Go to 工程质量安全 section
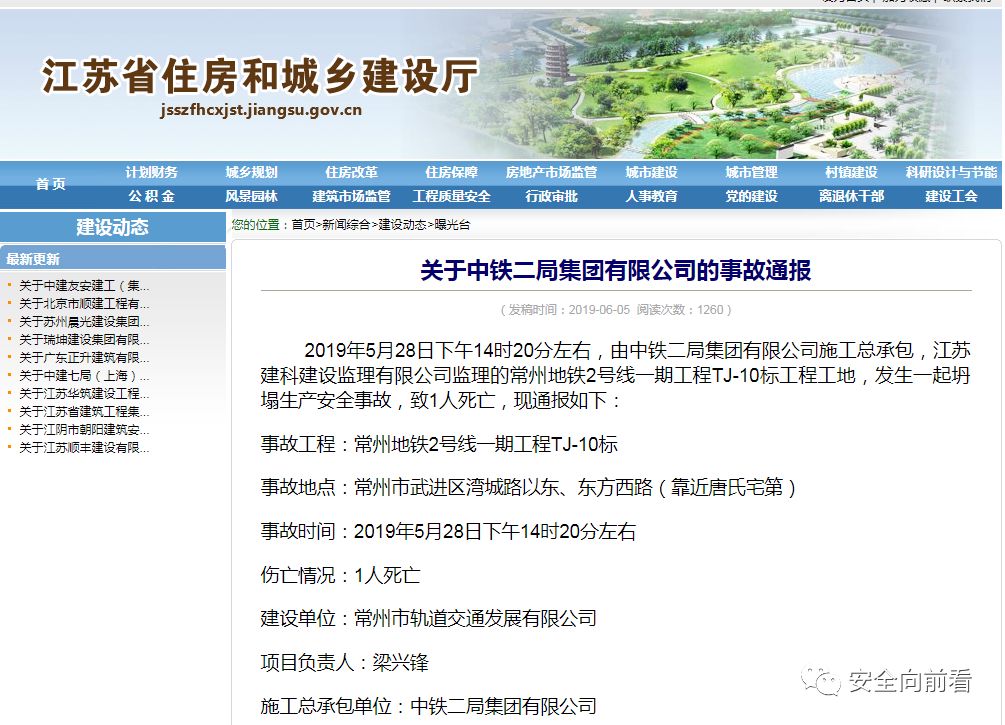 tap(451, 196)
